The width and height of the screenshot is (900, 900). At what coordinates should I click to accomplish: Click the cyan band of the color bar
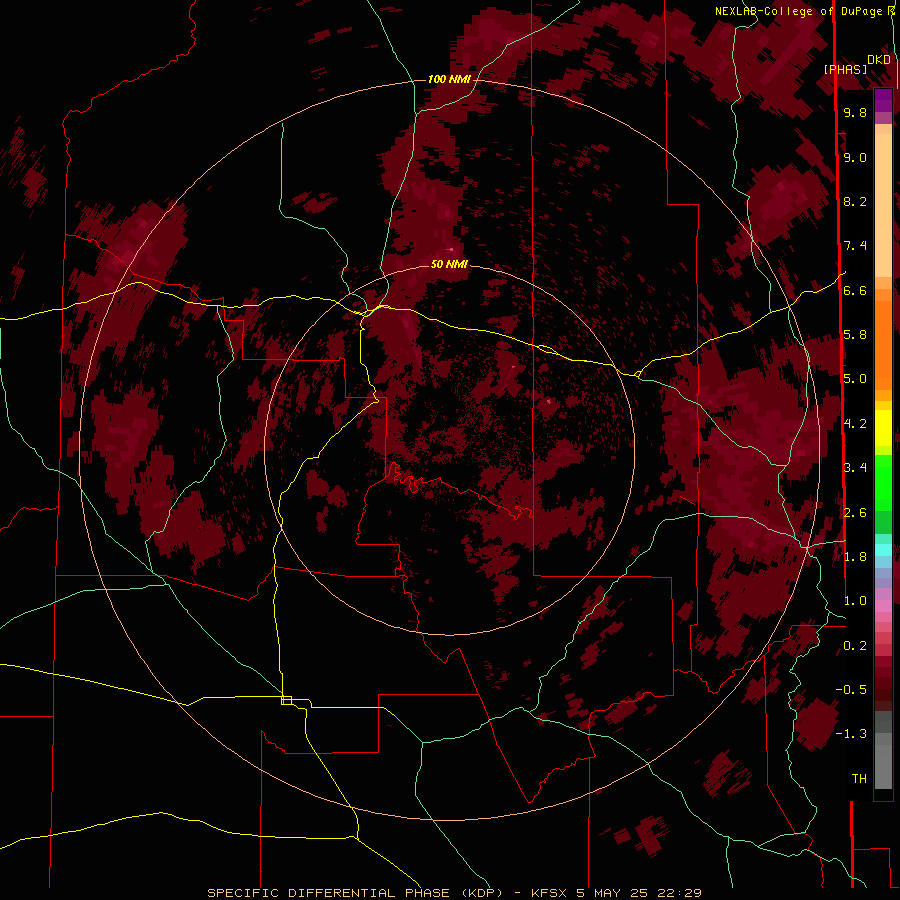pyautogui.click(x=883, y=549)
